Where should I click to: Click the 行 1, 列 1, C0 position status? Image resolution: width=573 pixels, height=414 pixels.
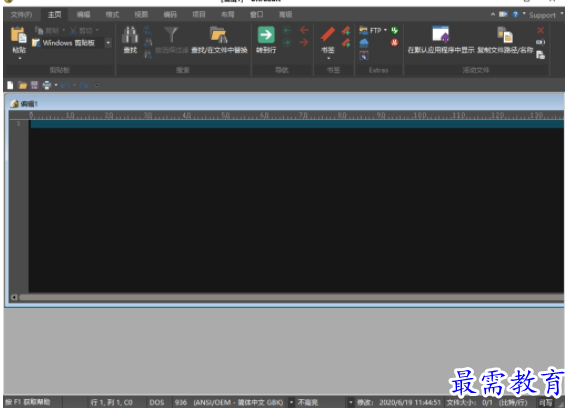[111, 402]
